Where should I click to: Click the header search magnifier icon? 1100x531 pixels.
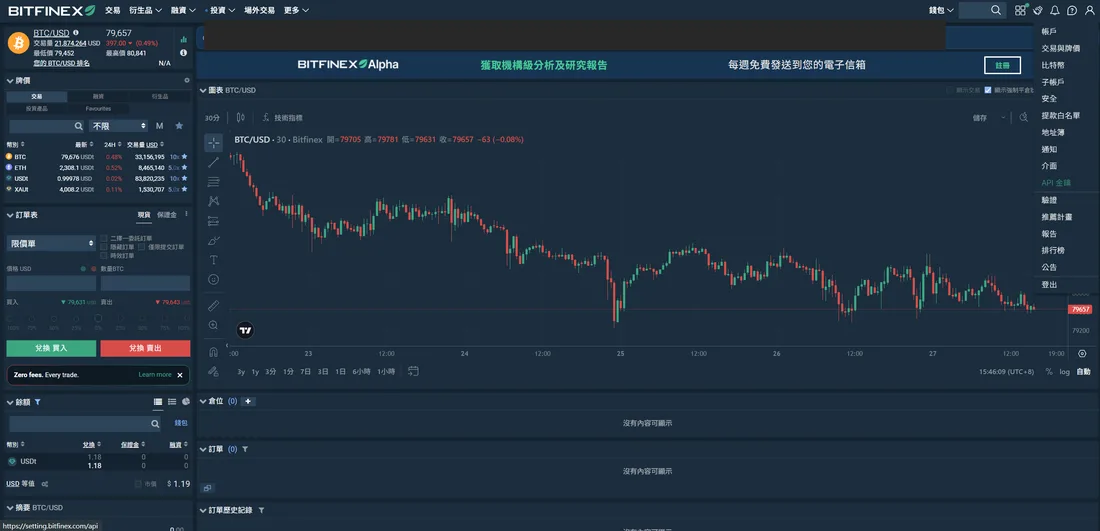[x=996, y=11]
